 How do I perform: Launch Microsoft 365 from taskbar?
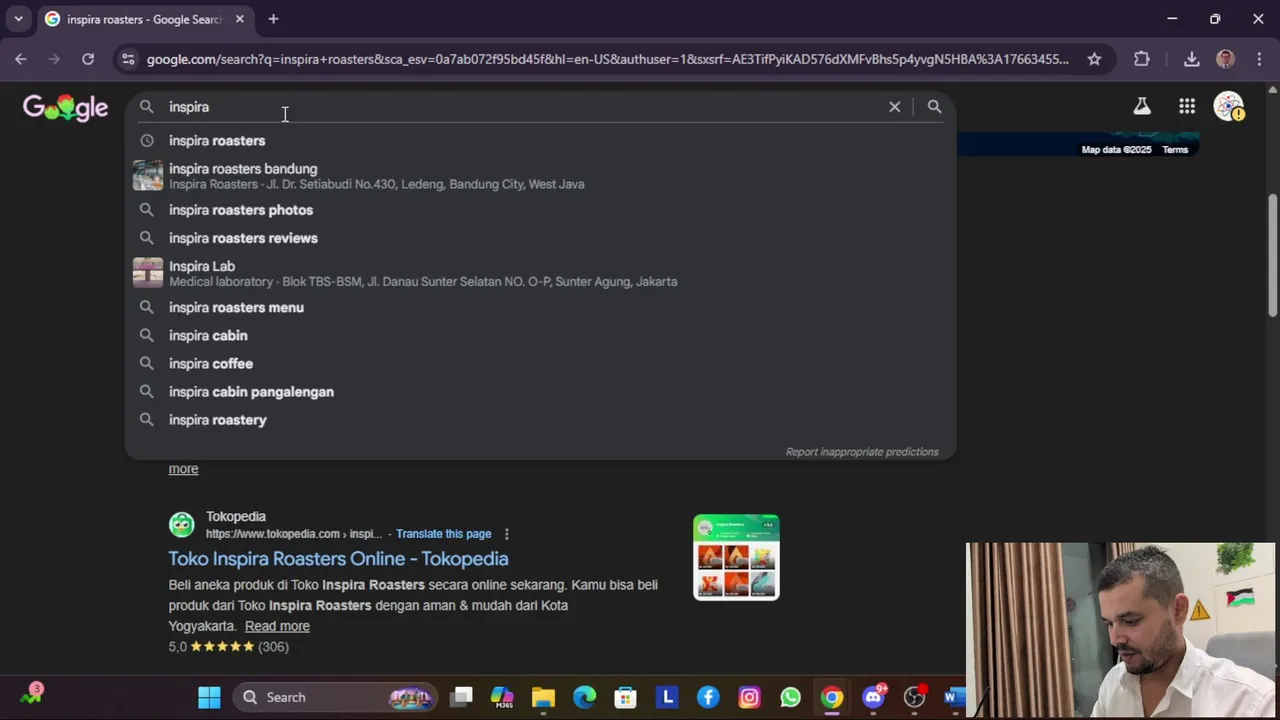pos(502,697)
